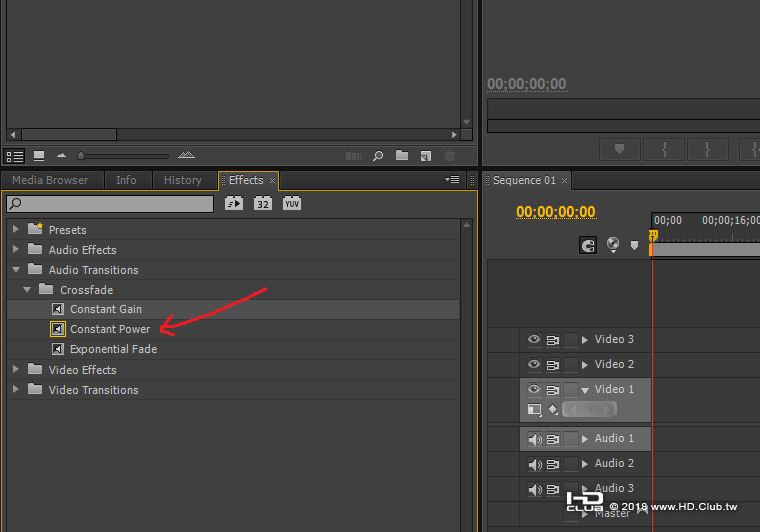Mute the Audio 1 track
Screen dimensions: 760x532
point(535,439)
